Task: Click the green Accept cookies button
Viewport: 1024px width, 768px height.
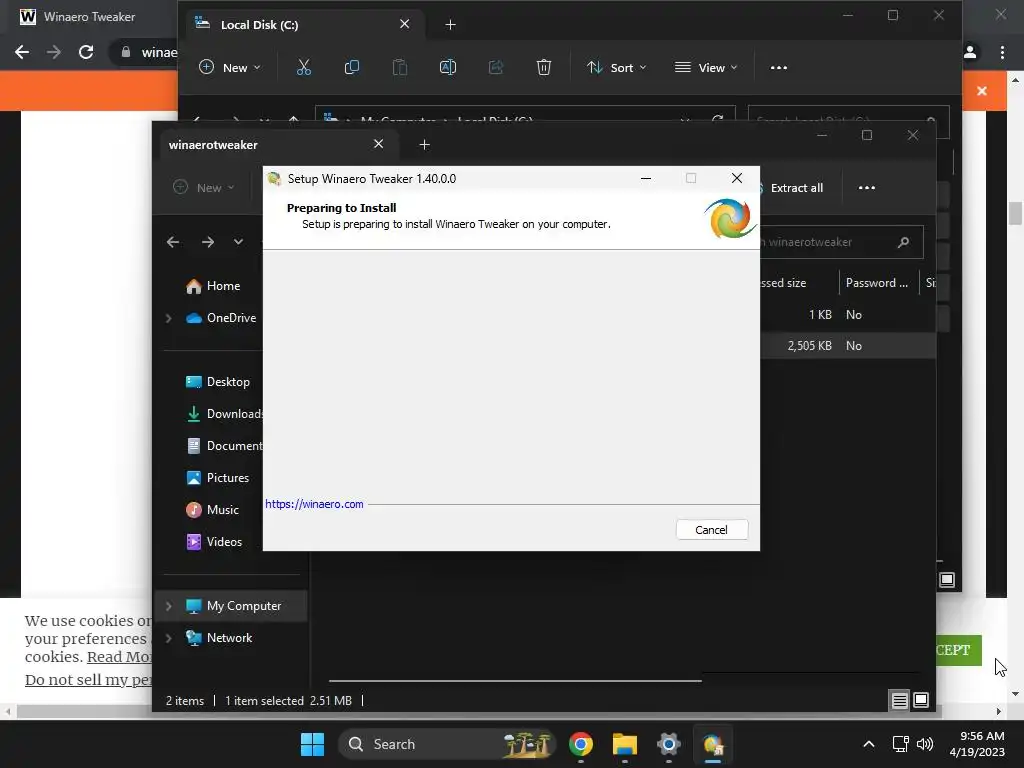Action: click(x=958, y=650)
